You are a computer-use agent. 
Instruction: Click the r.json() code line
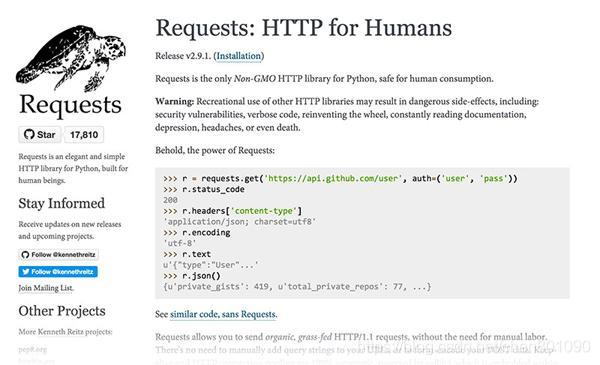(x=192, y=276)
